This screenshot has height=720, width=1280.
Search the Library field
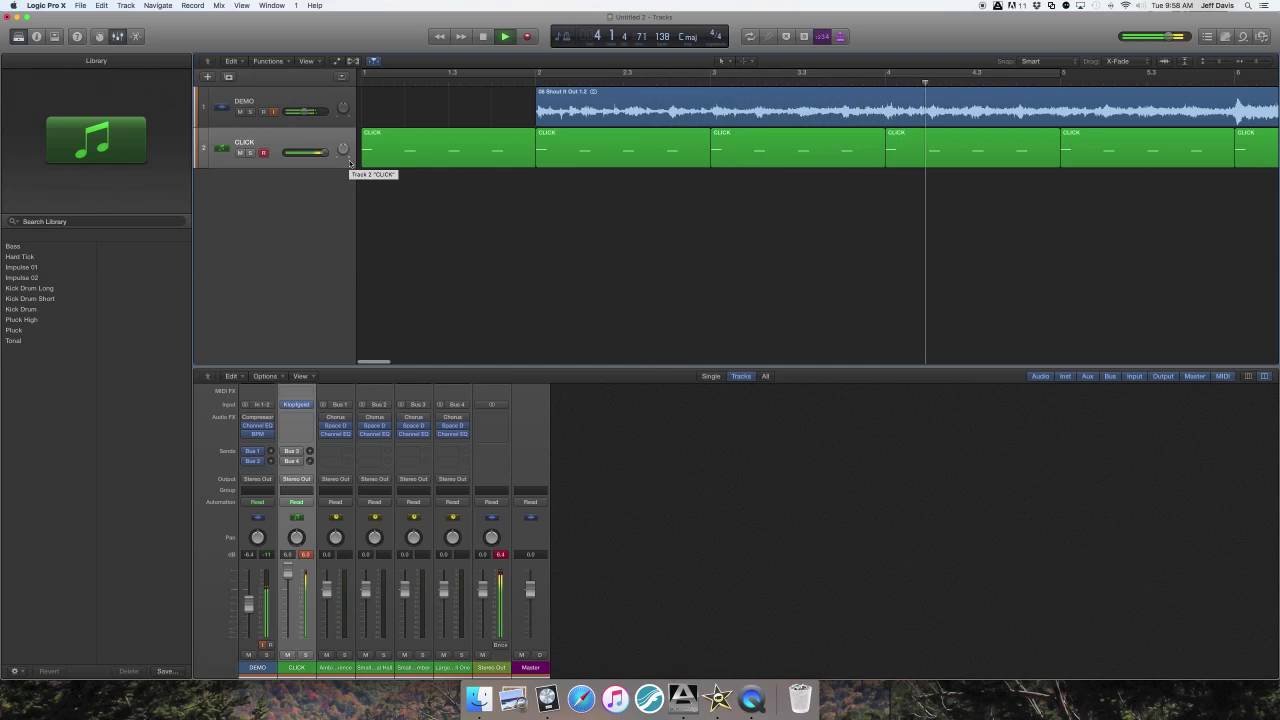97,221
